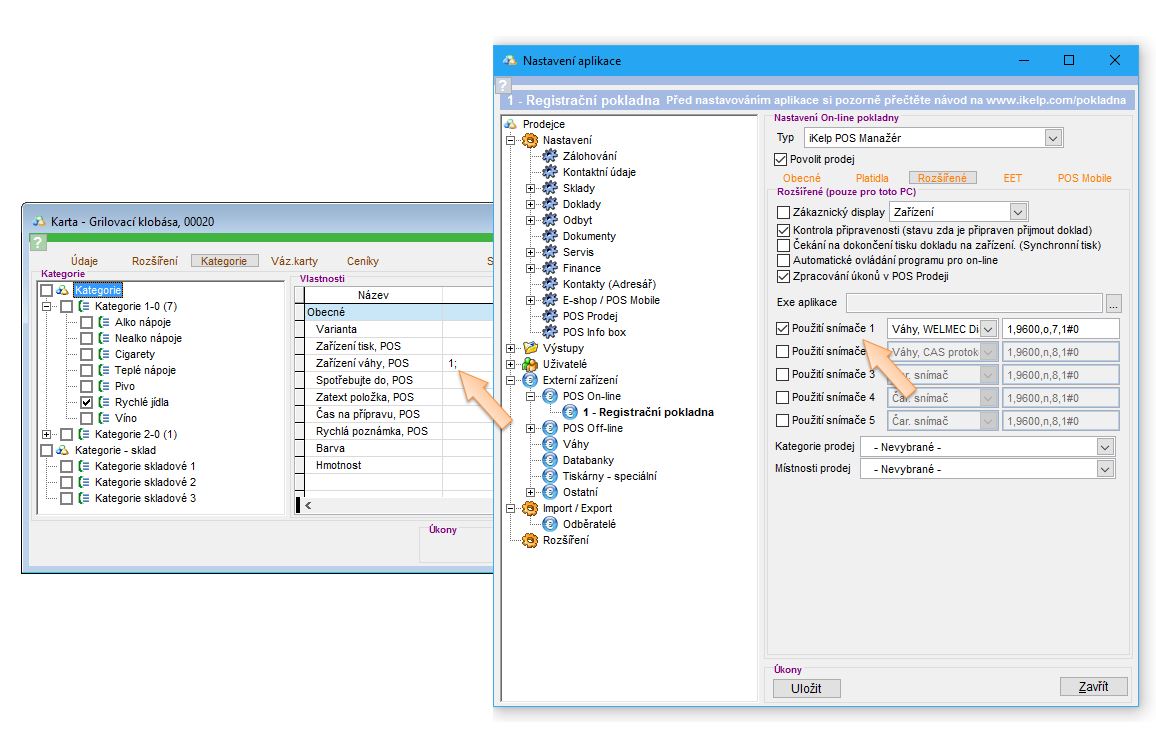Click the gear icon next to Zálohování
This screenshot has width=1156, height=729.
pyautogui.click(x=549, y=156)
